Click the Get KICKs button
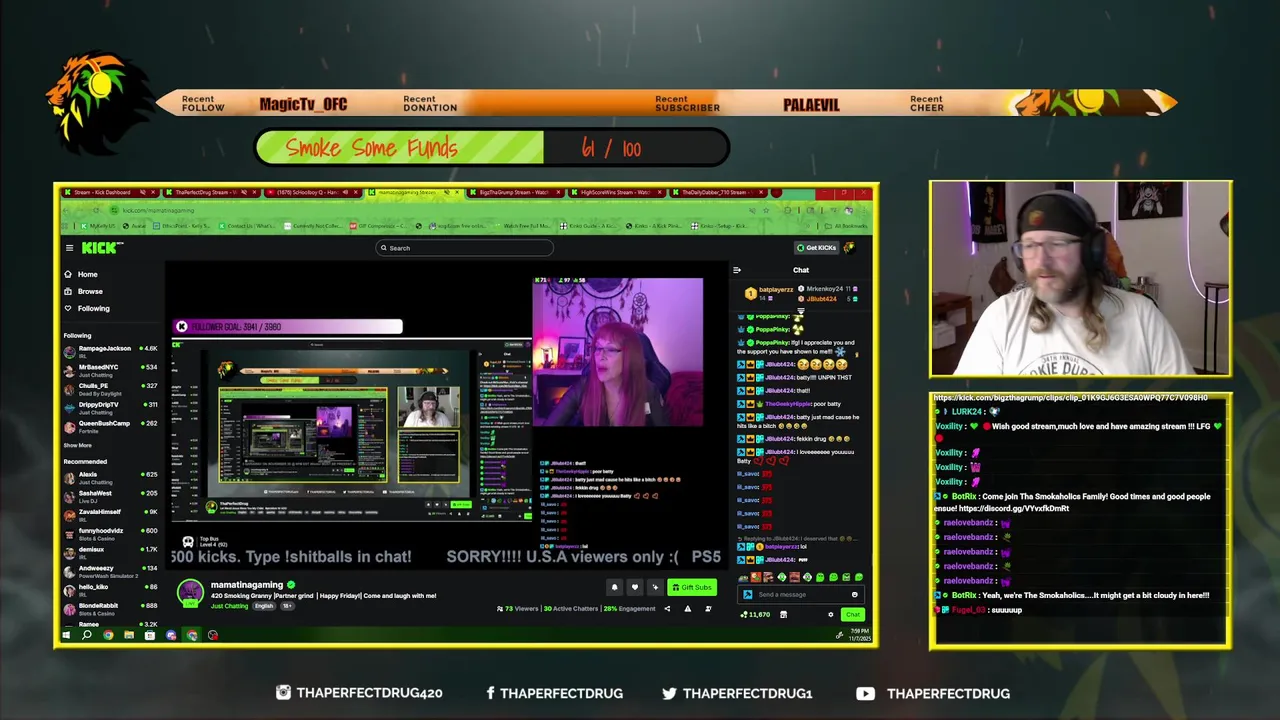 tap(816, 248)
